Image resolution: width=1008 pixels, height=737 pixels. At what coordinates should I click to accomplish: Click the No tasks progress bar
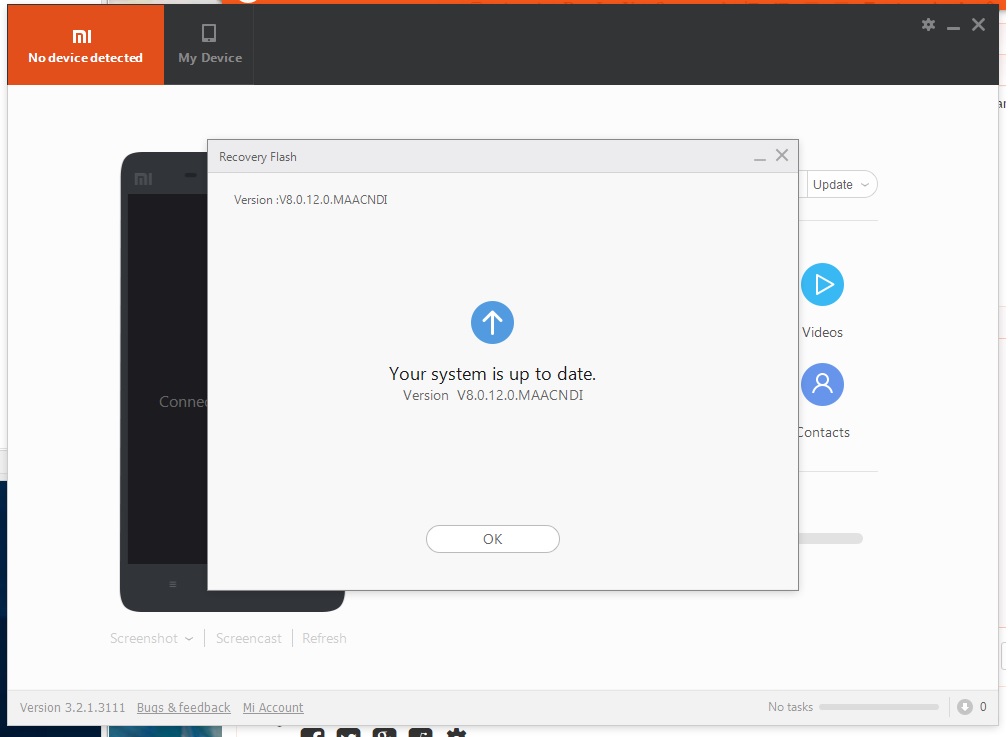coord(879,707)
